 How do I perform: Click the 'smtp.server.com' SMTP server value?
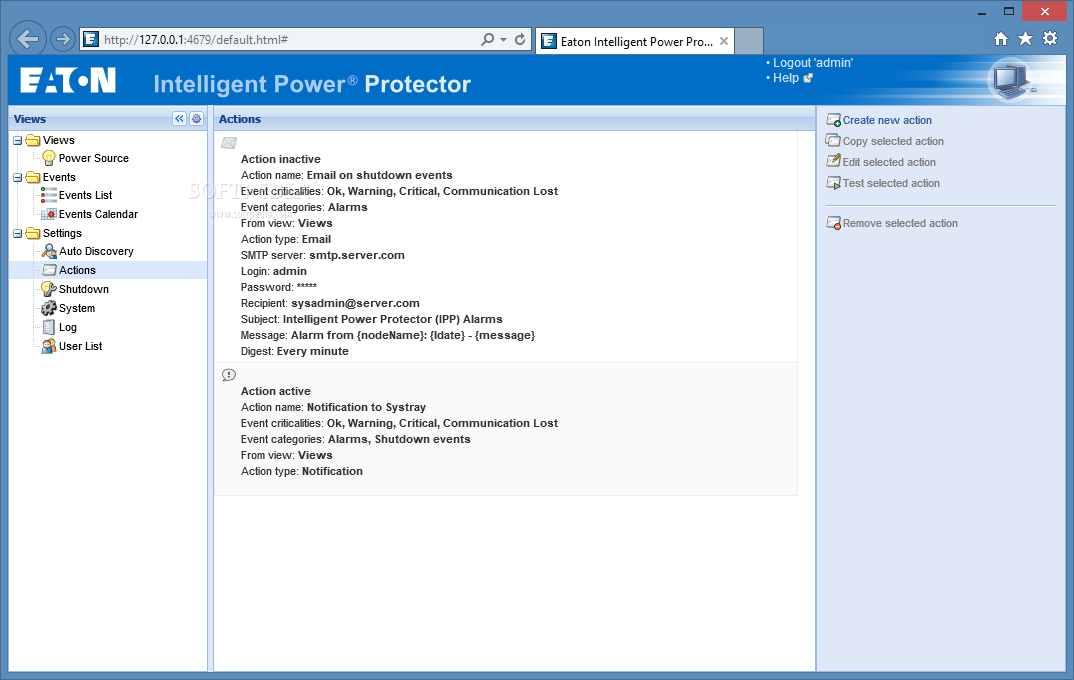click(x=357, y=255)
